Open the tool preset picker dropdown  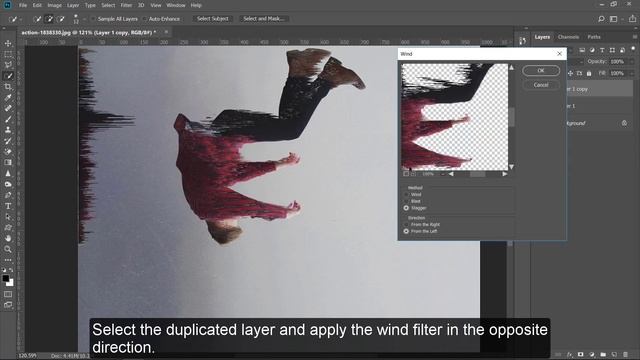[x=20, y=19]
